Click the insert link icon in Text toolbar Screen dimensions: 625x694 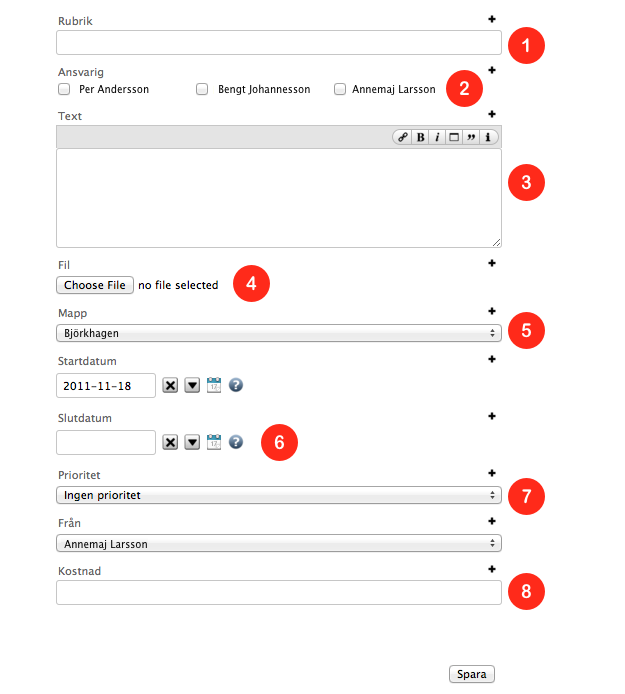click(x=403, y=138)
